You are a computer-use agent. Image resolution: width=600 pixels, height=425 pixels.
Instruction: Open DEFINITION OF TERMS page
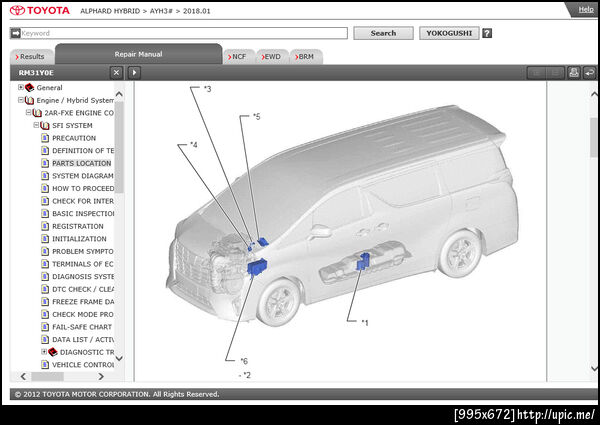tap(83, 151)
